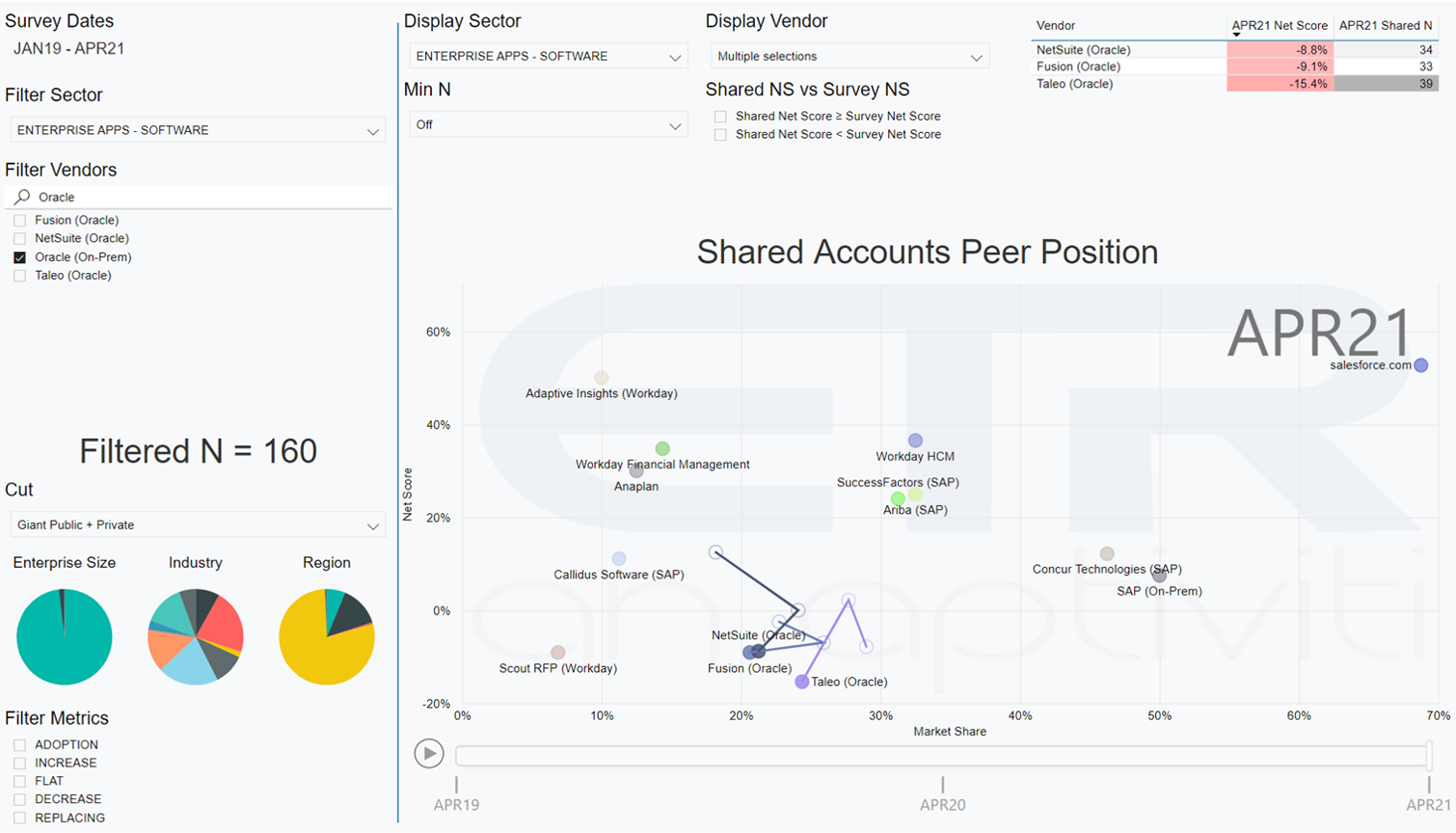Open the Filter Sector dropdown
This screenshot has height=833, width=1456.
[198, 130]
